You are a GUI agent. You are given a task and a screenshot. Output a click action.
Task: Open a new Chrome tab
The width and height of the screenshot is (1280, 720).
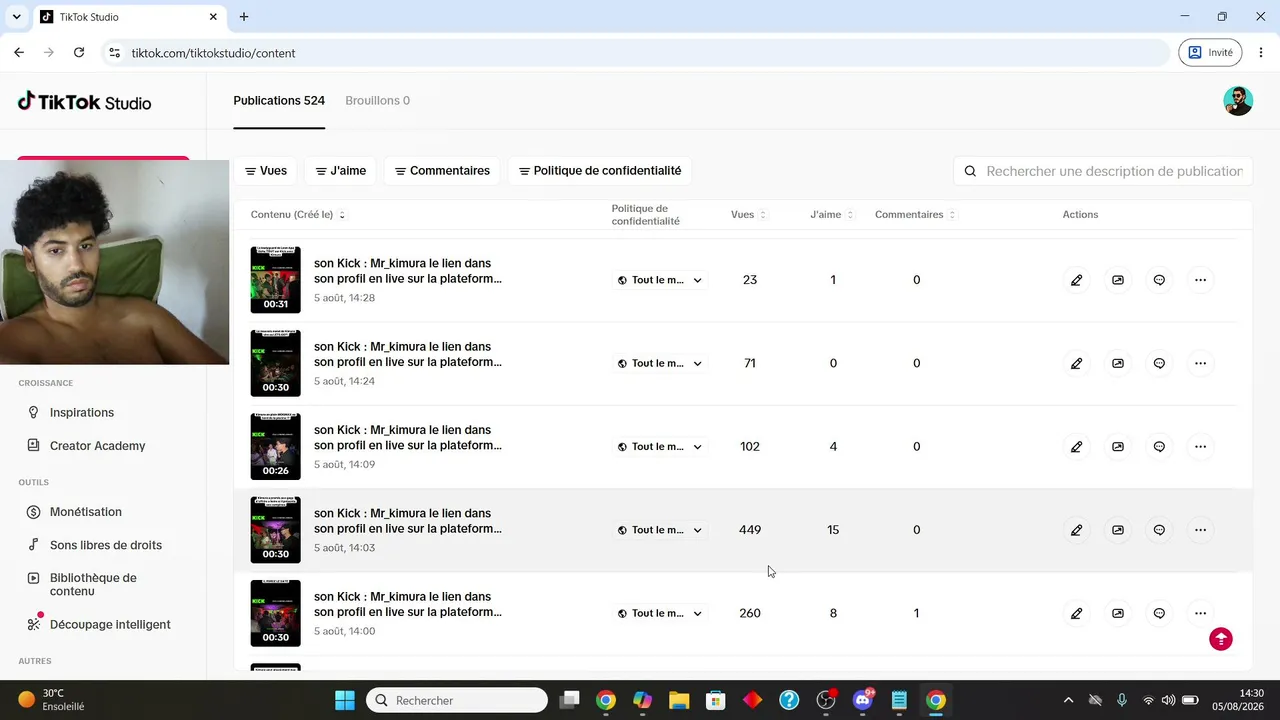click(244, 17)
